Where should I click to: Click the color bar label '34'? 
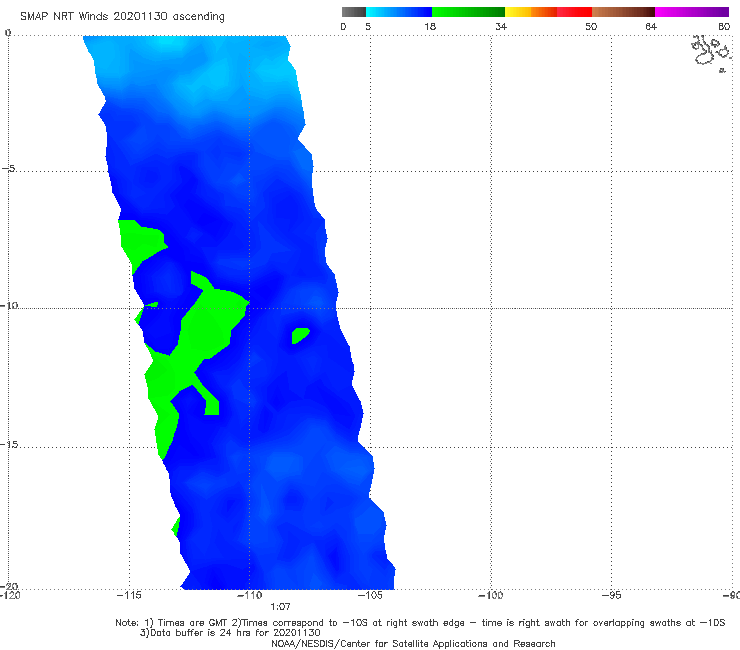pos(501,27)
